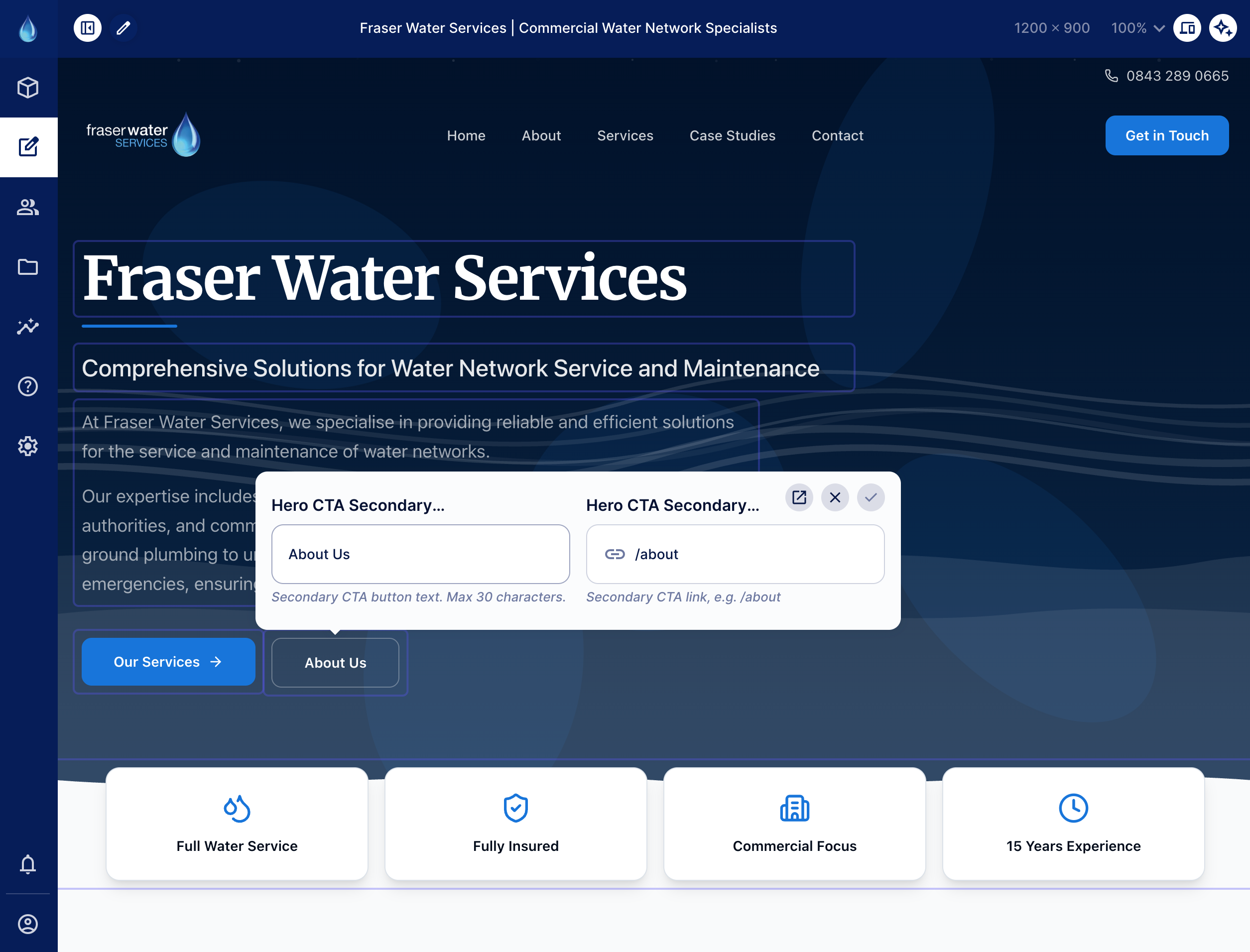Toggle the sidebar layout icon top left
This screenshot has height=952, width=1250.
87,27
